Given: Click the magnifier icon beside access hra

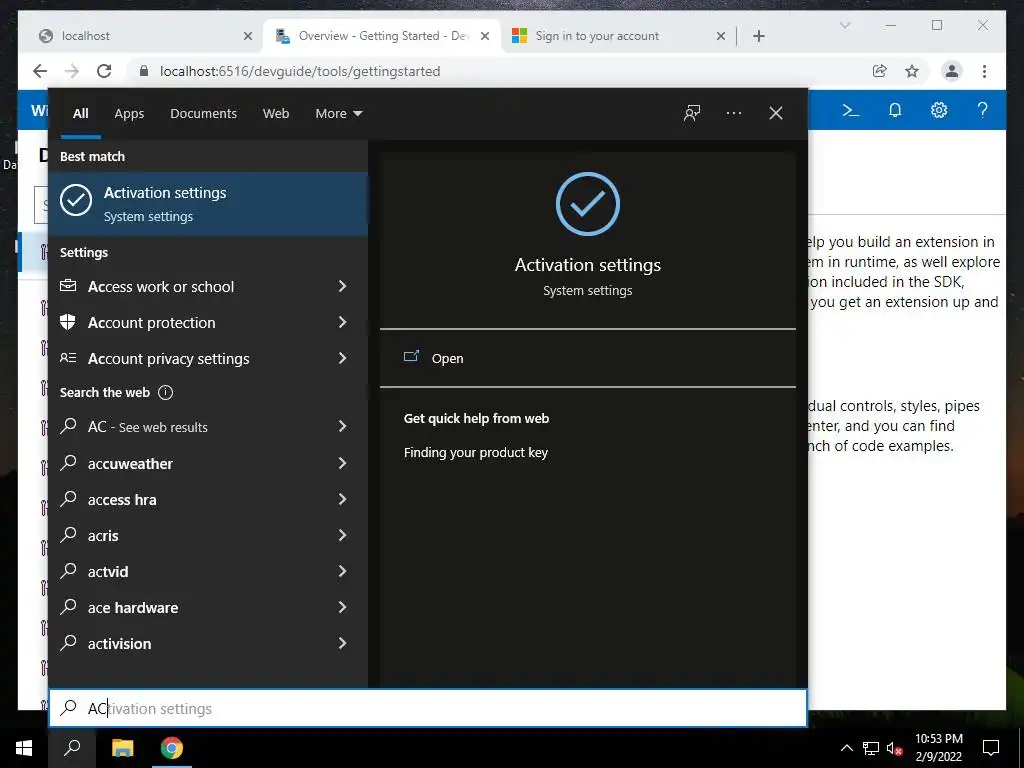Looking at the screenshot, I should coord(68,499).
